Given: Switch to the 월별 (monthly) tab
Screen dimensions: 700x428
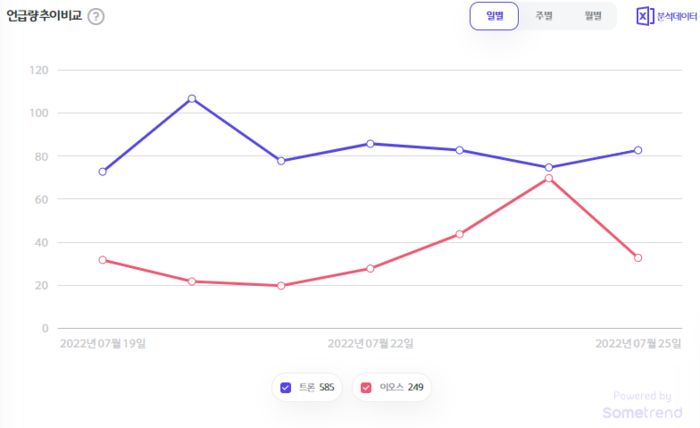Looking at the screenshot, I should click(593, 16).
